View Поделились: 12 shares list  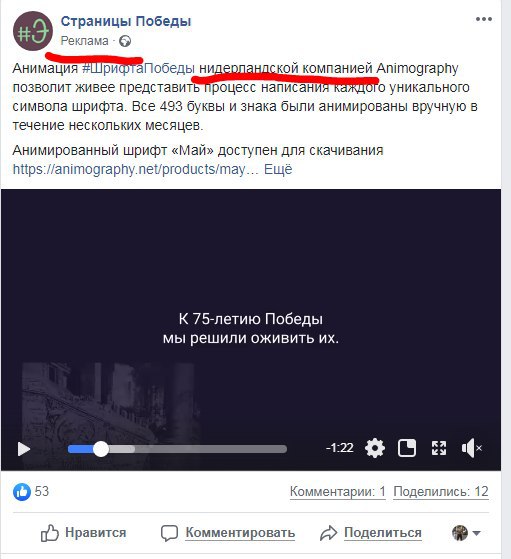441,492
